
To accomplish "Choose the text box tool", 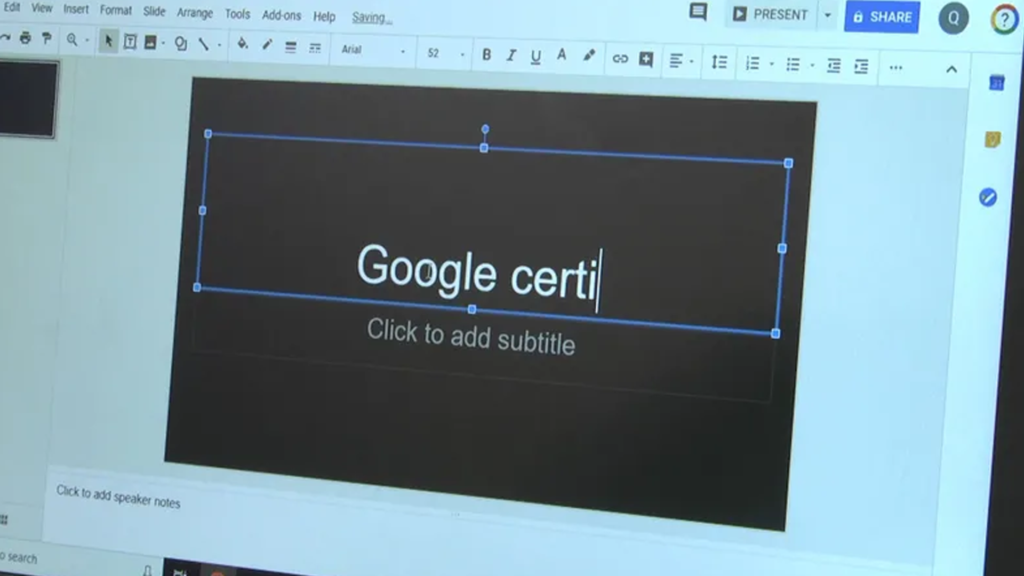I will point(130,42).
